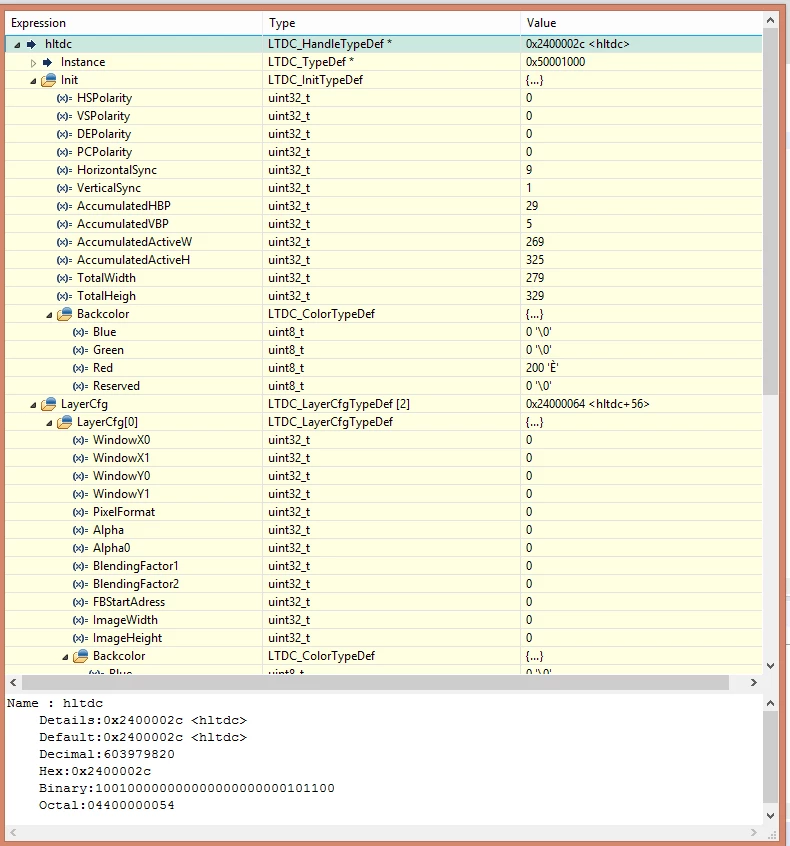This screenshot has height=846, width=790.
Task: Click the Red variable icon
Action: click(80, 368)
